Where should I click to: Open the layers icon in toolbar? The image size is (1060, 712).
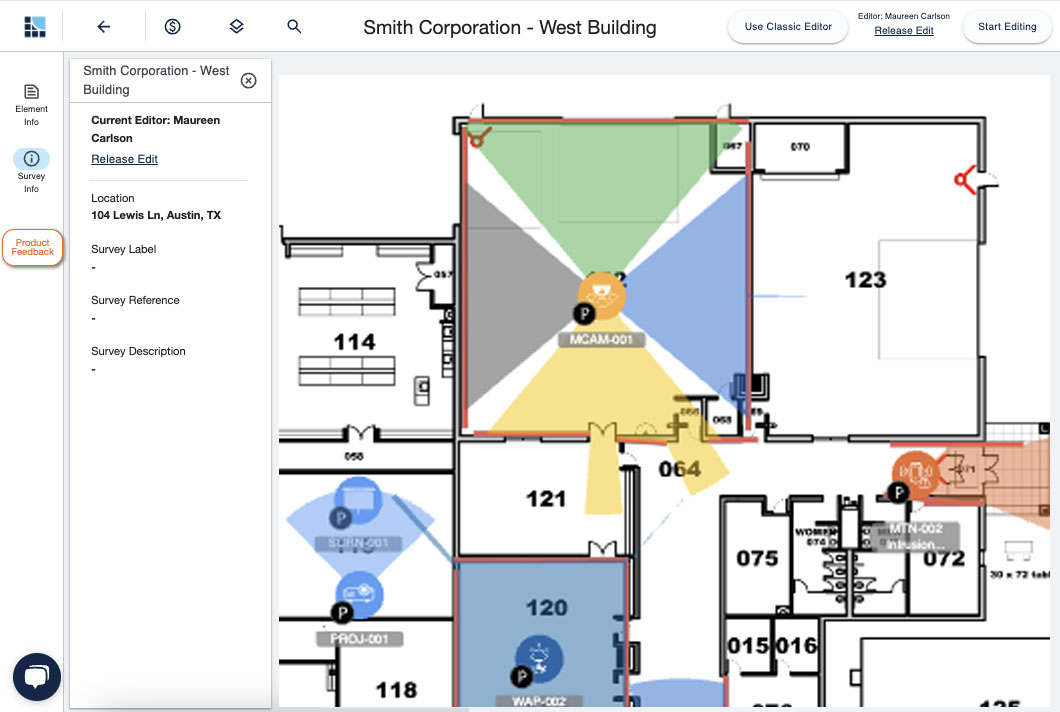[x=236, y=26]
